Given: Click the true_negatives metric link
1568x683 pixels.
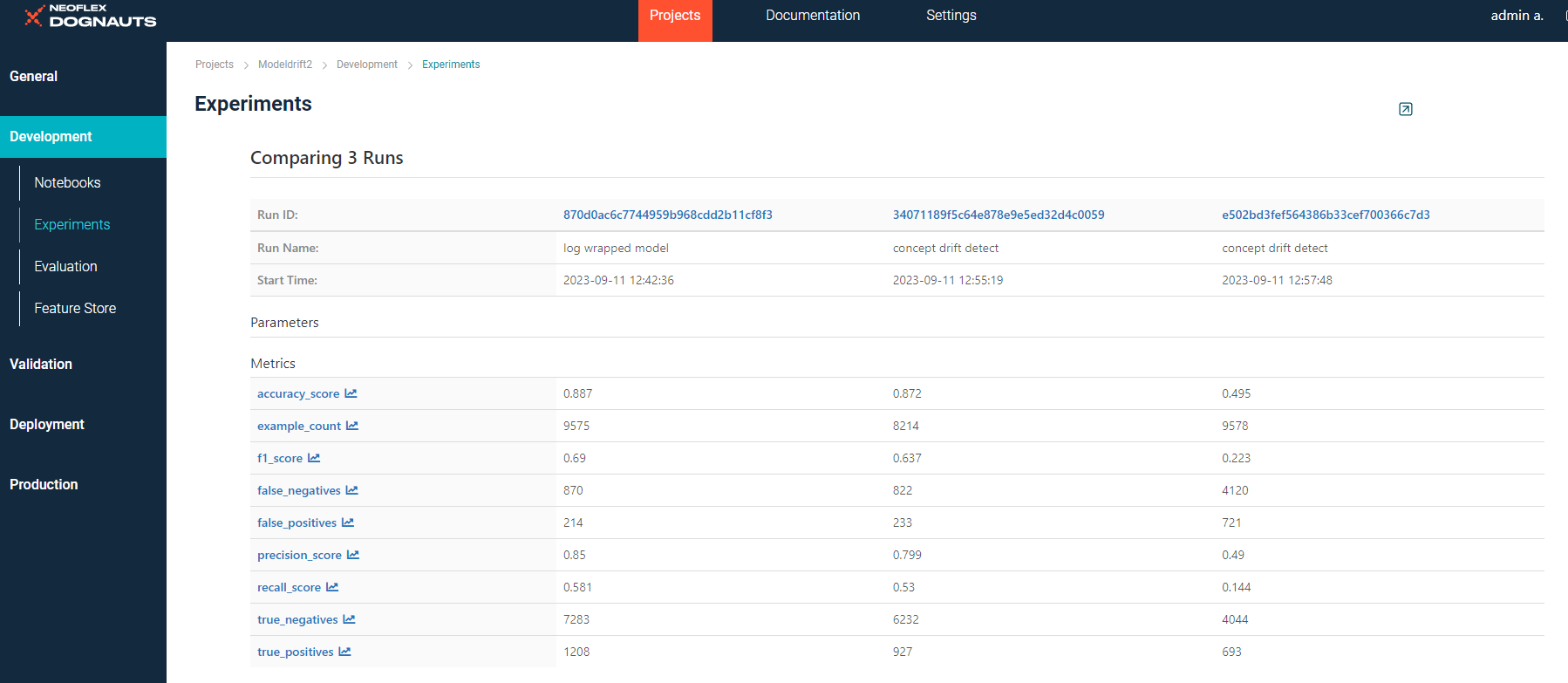Looking at the screenshot, I should coord(297,619).
